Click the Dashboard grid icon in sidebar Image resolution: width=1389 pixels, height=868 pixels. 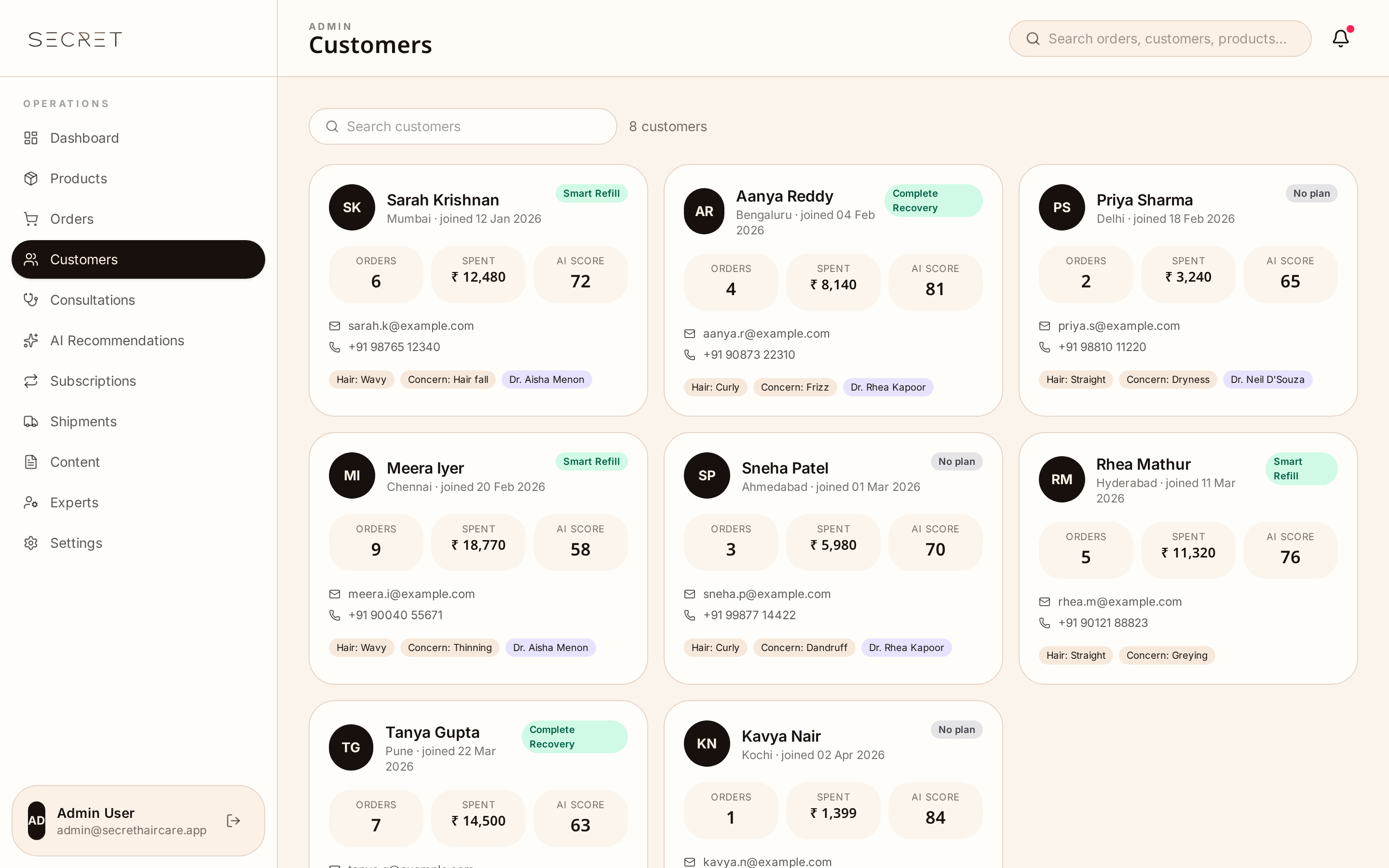[x=31, y=138]
